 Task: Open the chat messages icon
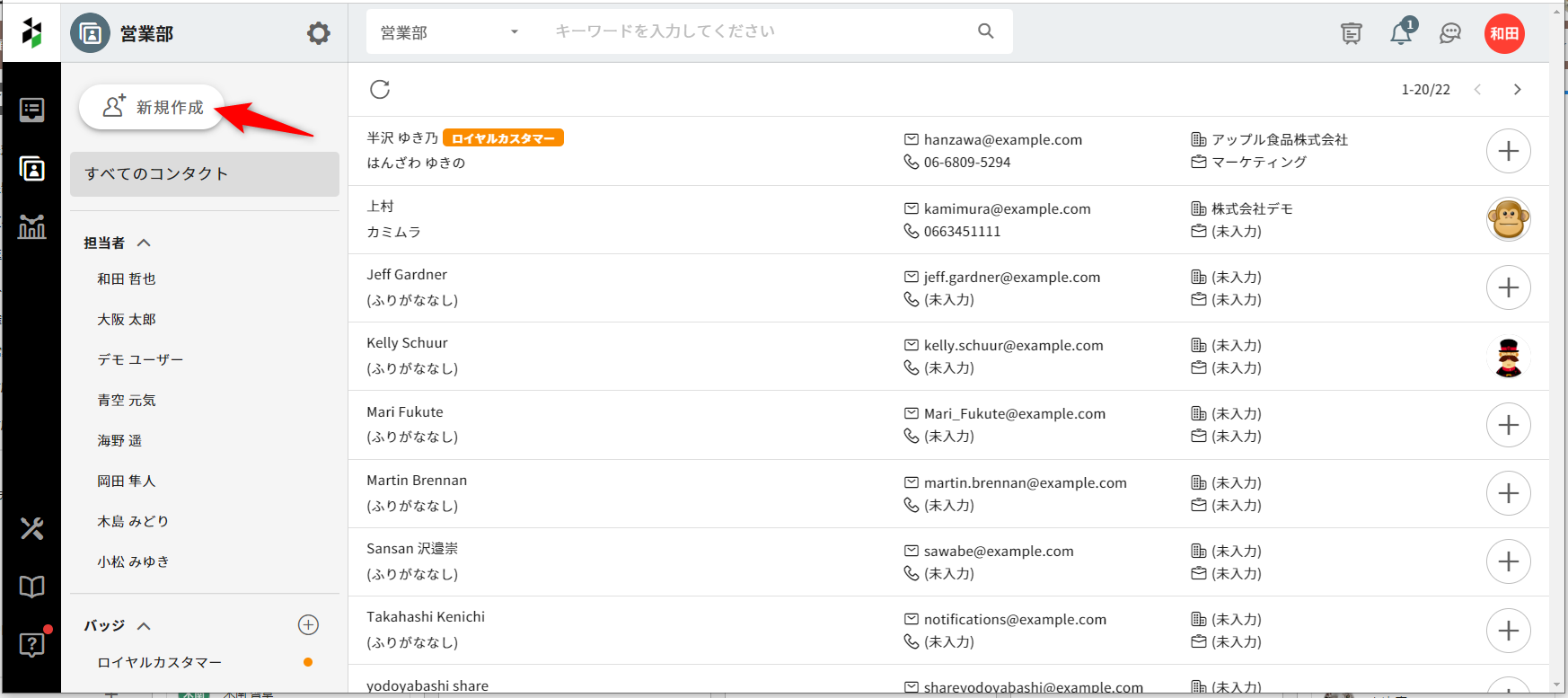(x=1449, y=34)
